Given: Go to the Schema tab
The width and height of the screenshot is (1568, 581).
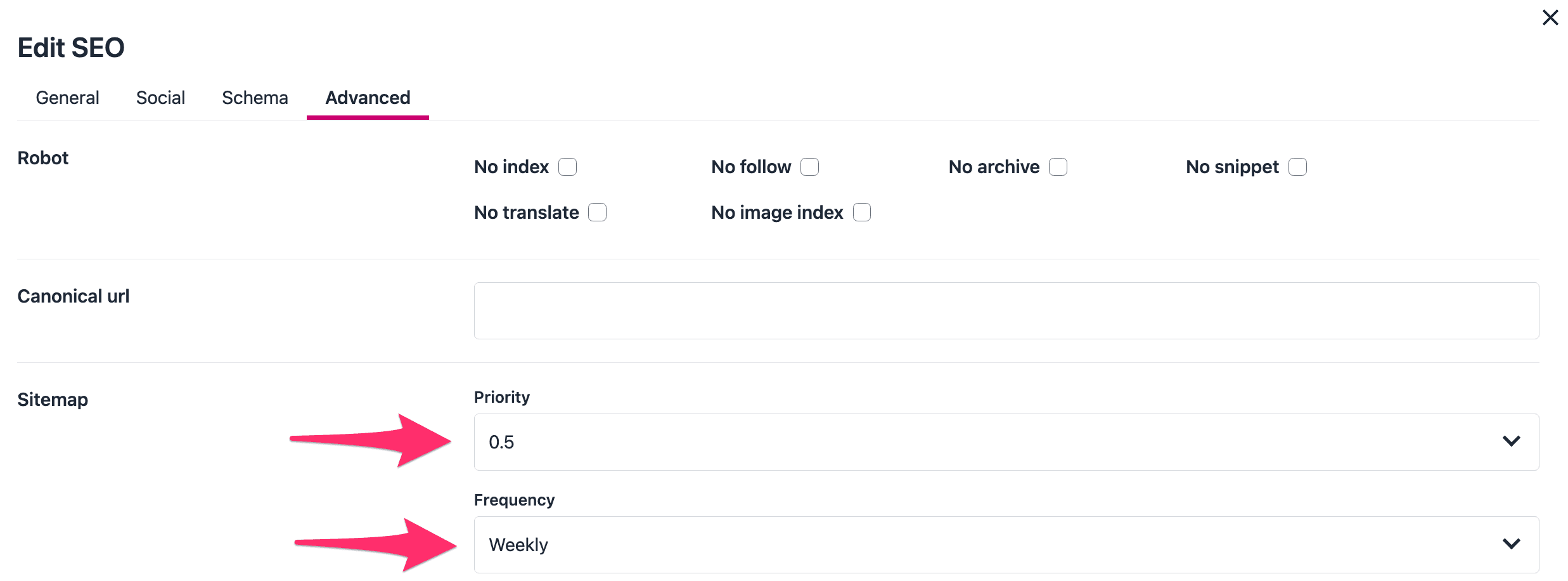Looking at the screenshot, I should pyautogui.click(x=255, y=98).
